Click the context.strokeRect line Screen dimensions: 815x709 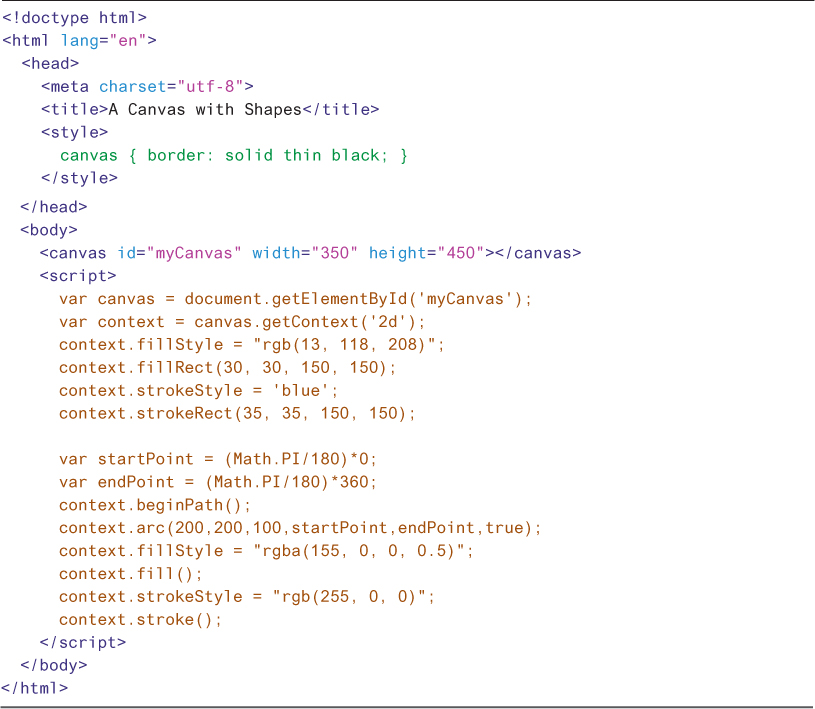[x=237, y=414]
